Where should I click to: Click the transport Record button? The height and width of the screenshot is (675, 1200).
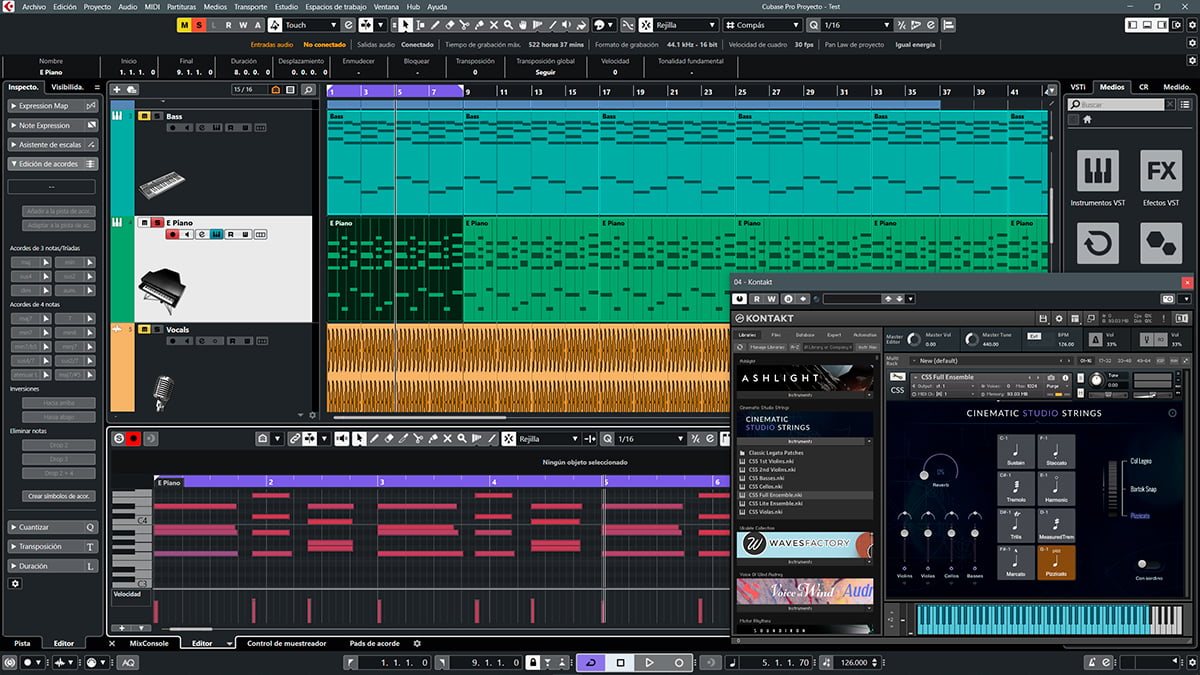(x=678, y=662)
